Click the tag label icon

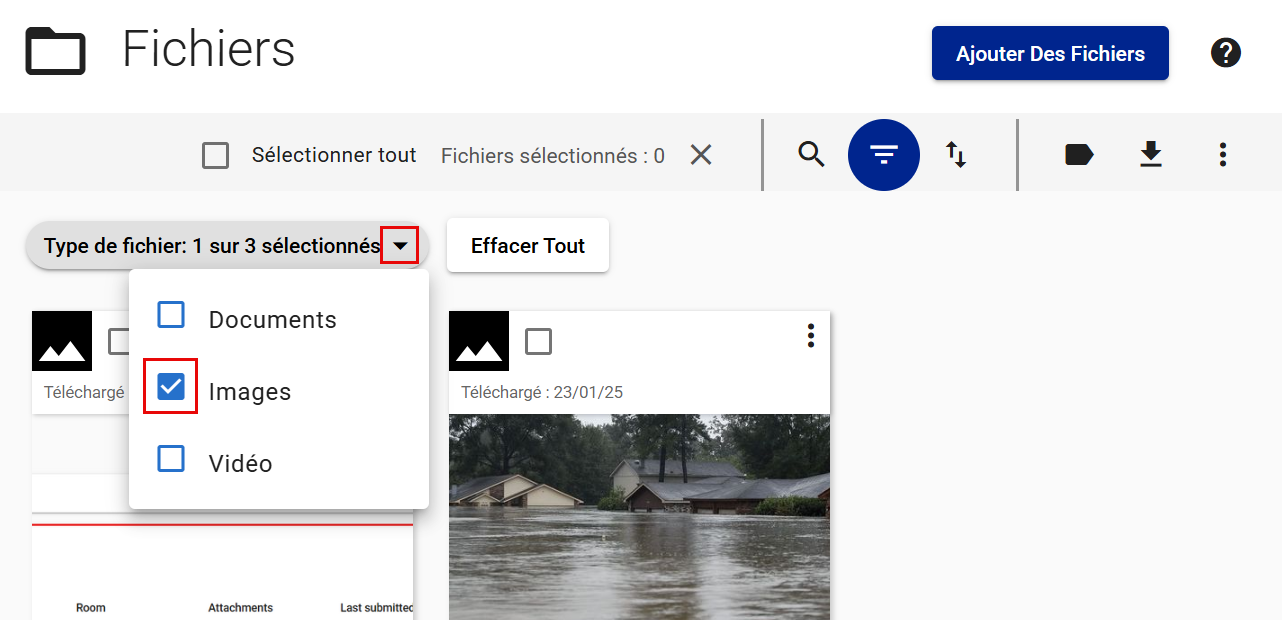(1078, 154)
